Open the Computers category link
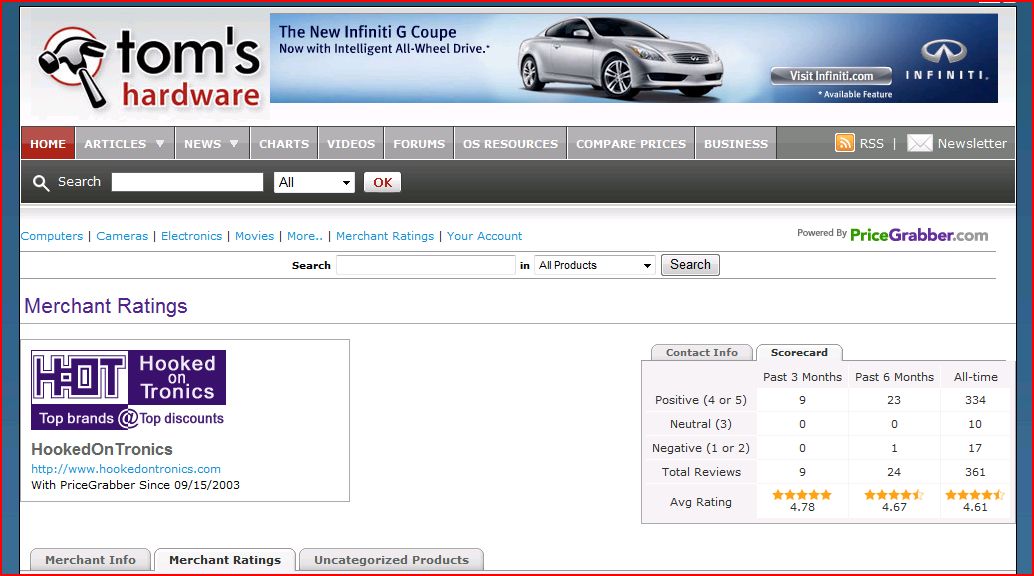 52,236
